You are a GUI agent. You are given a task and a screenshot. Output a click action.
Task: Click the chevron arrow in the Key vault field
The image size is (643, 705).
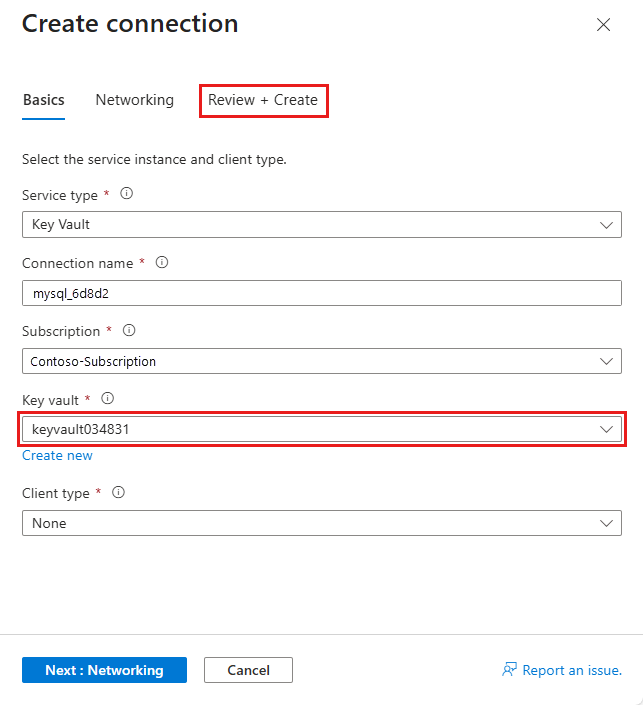[x=606, y=429]
